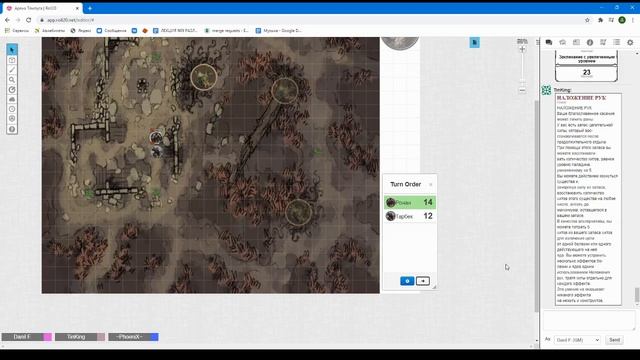This screenshot has width=640, height=360.
Task: Open the merge requests bookmark
Action: coord(227,31)
